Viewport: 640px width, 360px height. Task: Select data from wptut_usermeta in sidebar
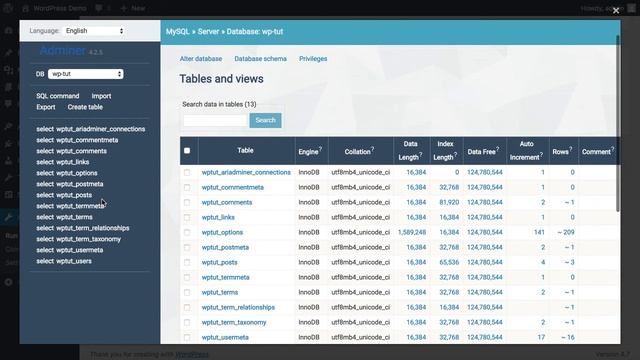tap(45, 250)
